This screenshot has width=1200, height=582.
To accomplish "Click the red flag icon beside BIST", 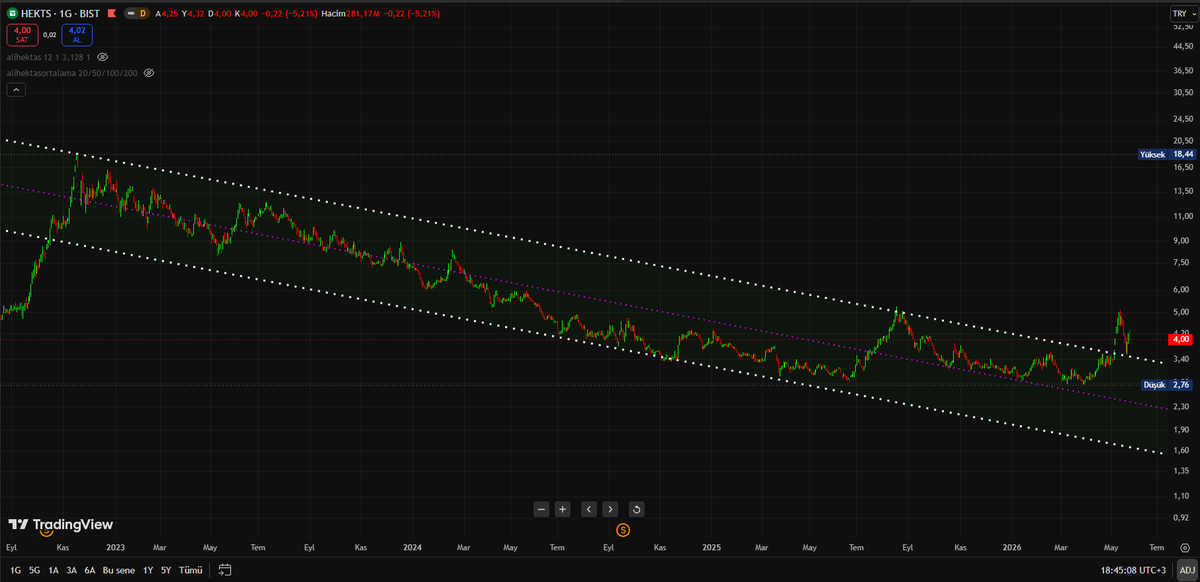I will 110,14.
